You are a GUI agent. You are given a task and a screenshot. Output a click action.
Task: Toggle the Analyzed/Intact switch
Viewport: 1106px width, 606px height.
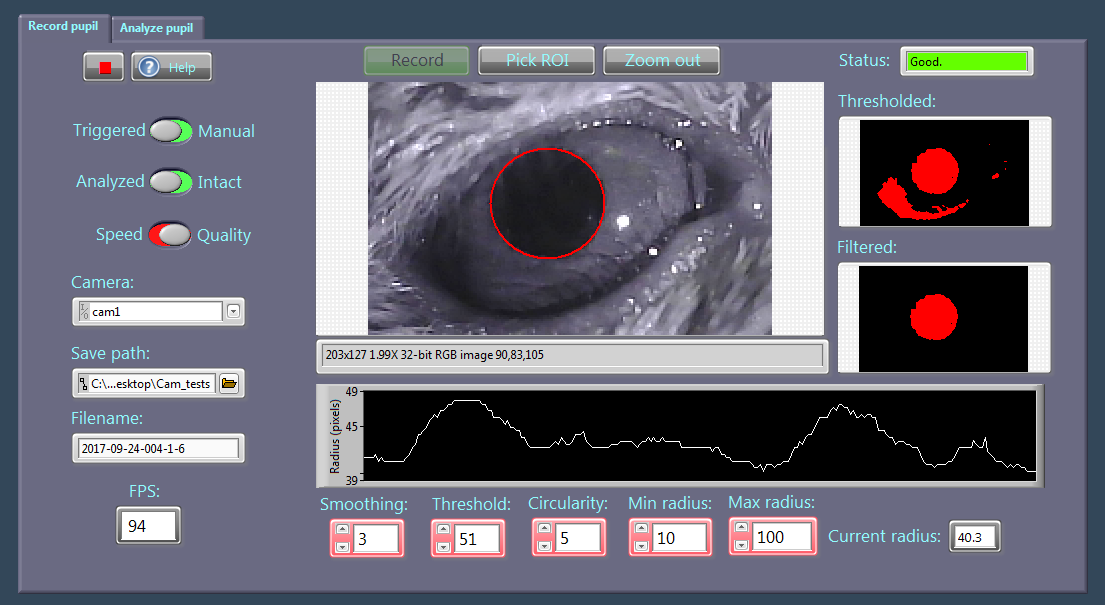click(171, 182)
